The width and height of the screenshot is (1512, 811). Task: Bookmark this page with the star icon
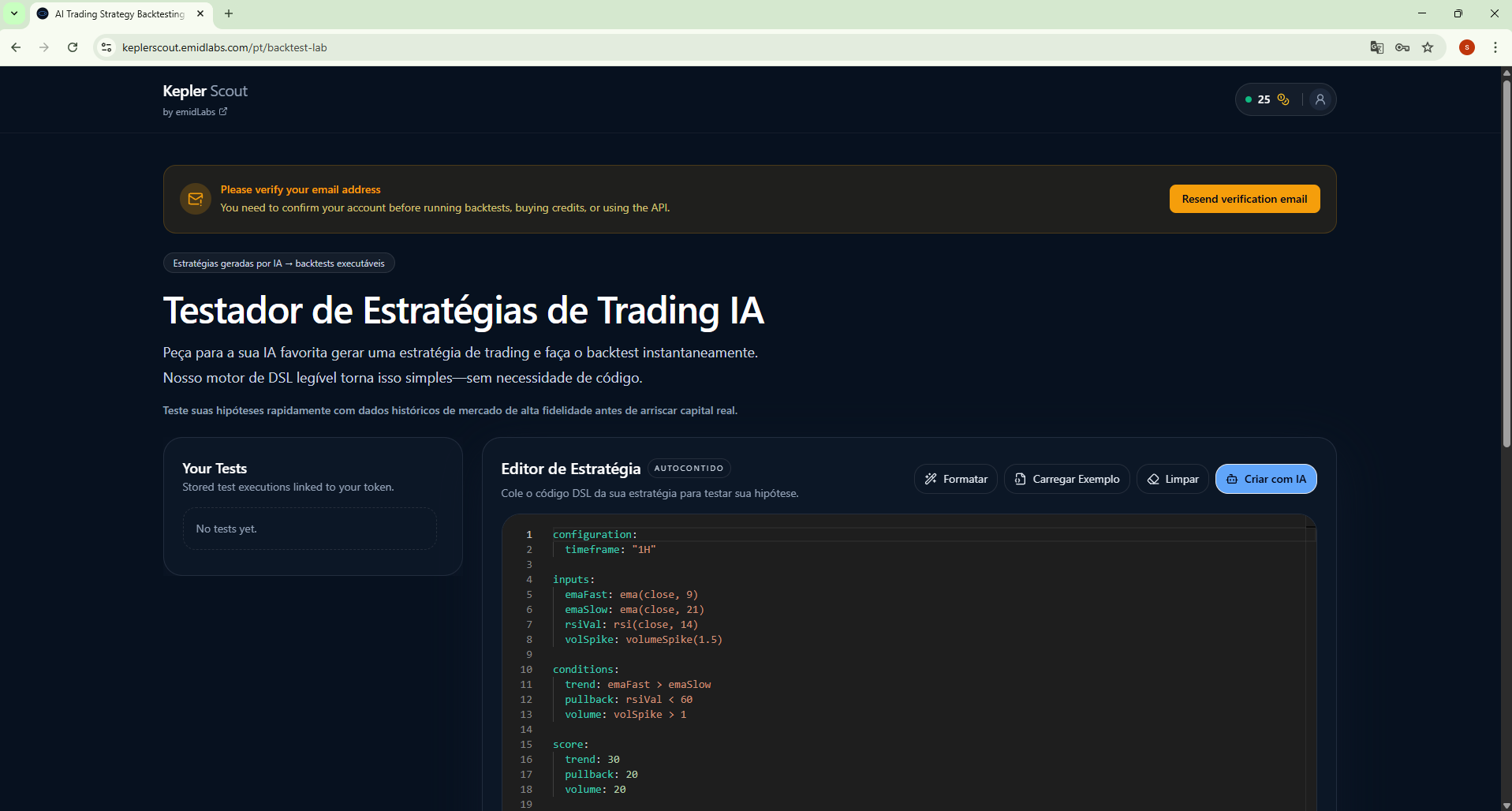1428,47
